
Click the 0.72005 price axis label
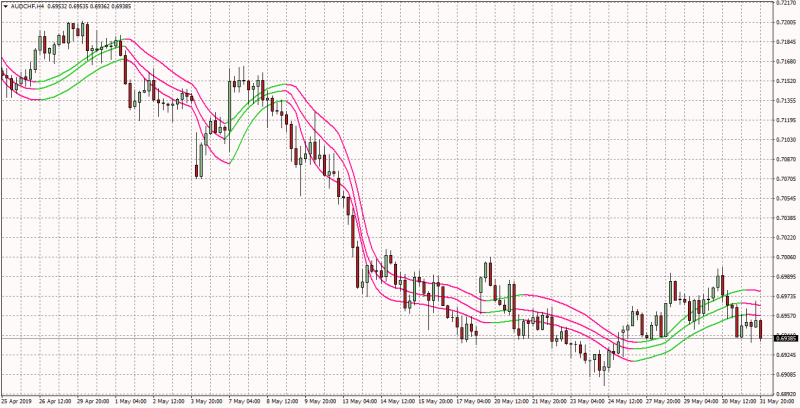pyautogui.click(x=786, y=22)
